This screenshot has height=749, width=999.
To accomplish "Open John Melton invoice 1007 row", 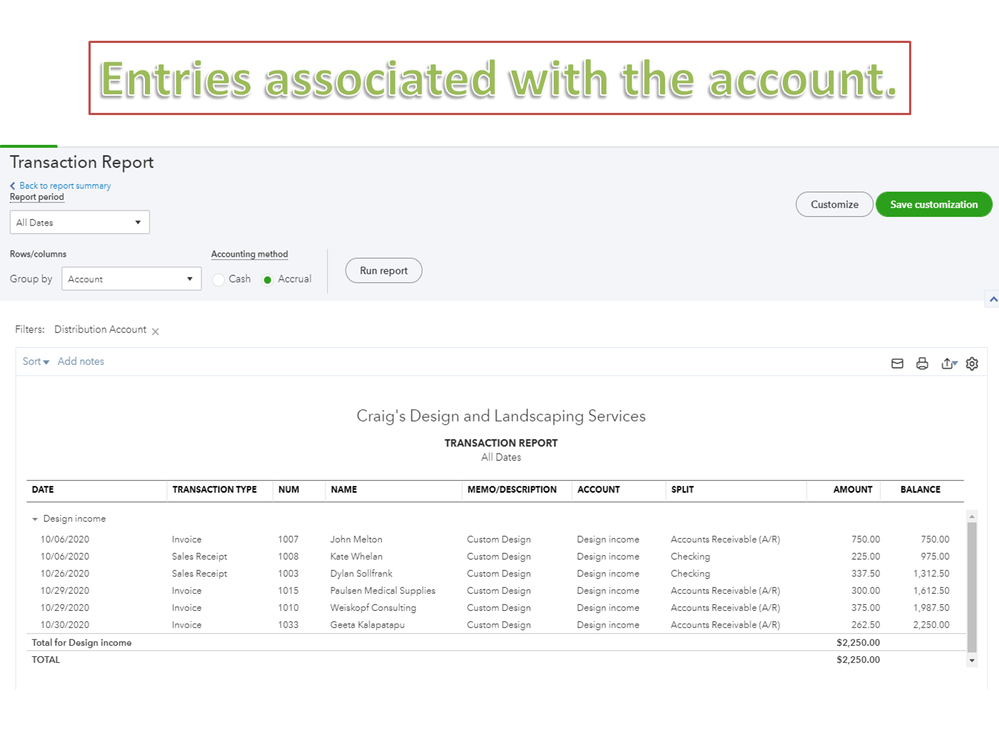I will coord(355,540).
